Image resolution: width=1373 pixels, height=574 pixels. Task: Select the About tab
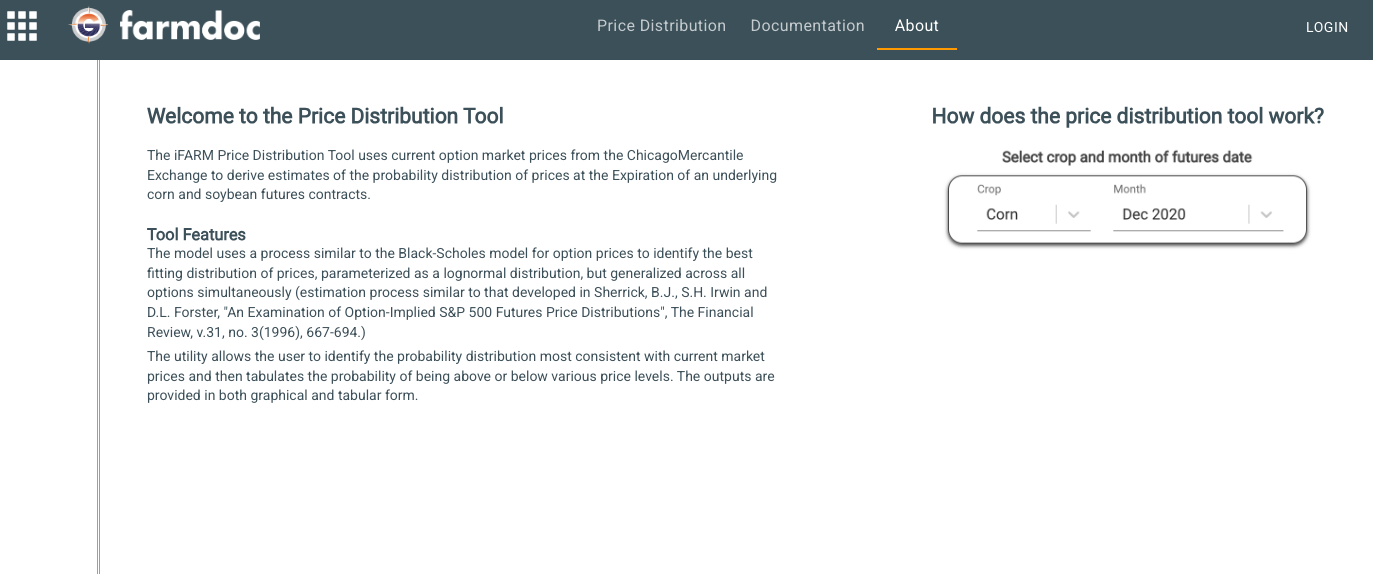916,26
